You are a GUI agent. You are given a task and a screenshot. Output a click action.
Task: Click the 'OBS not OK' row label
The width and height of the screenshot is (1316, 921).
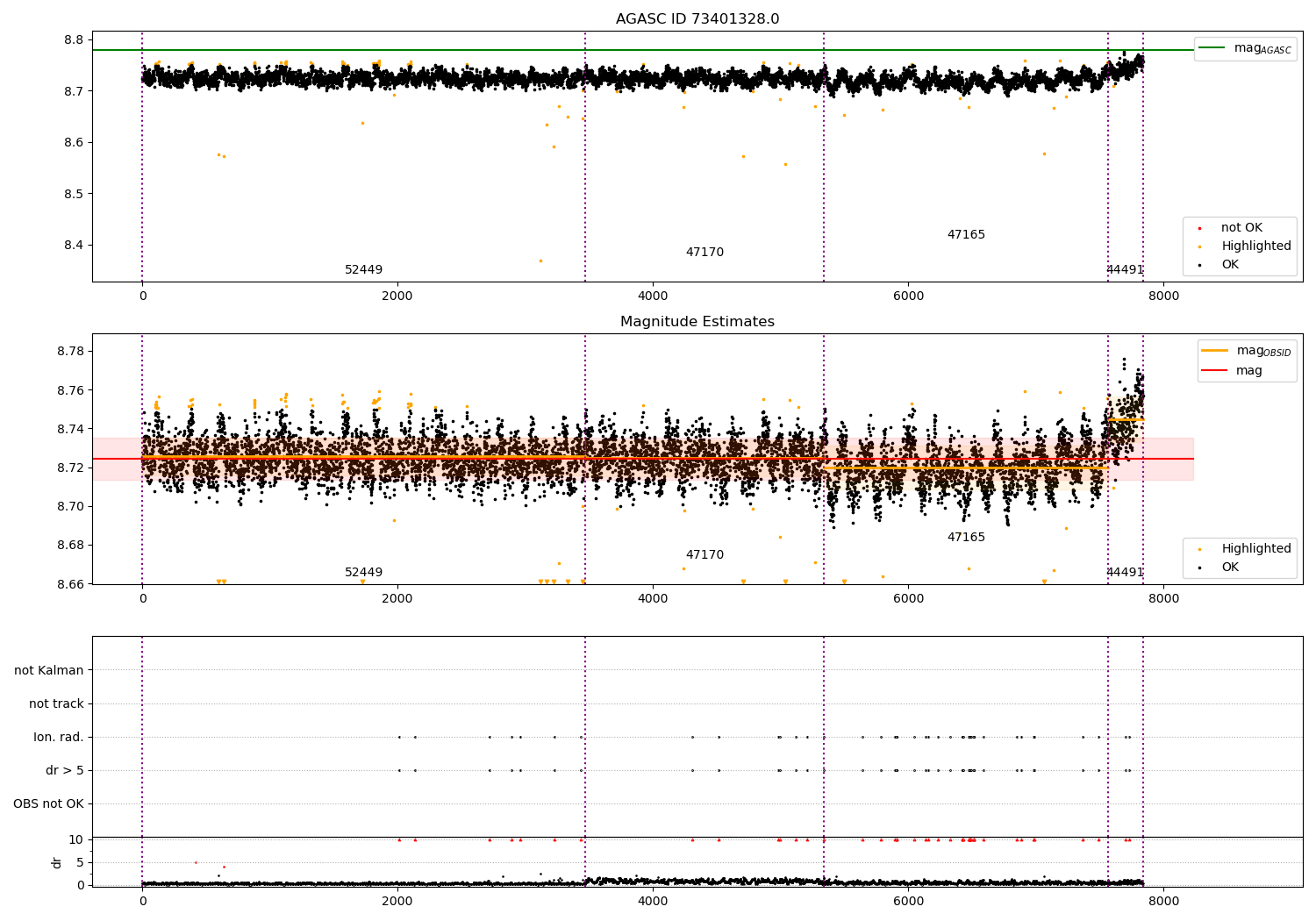point(48,804)
